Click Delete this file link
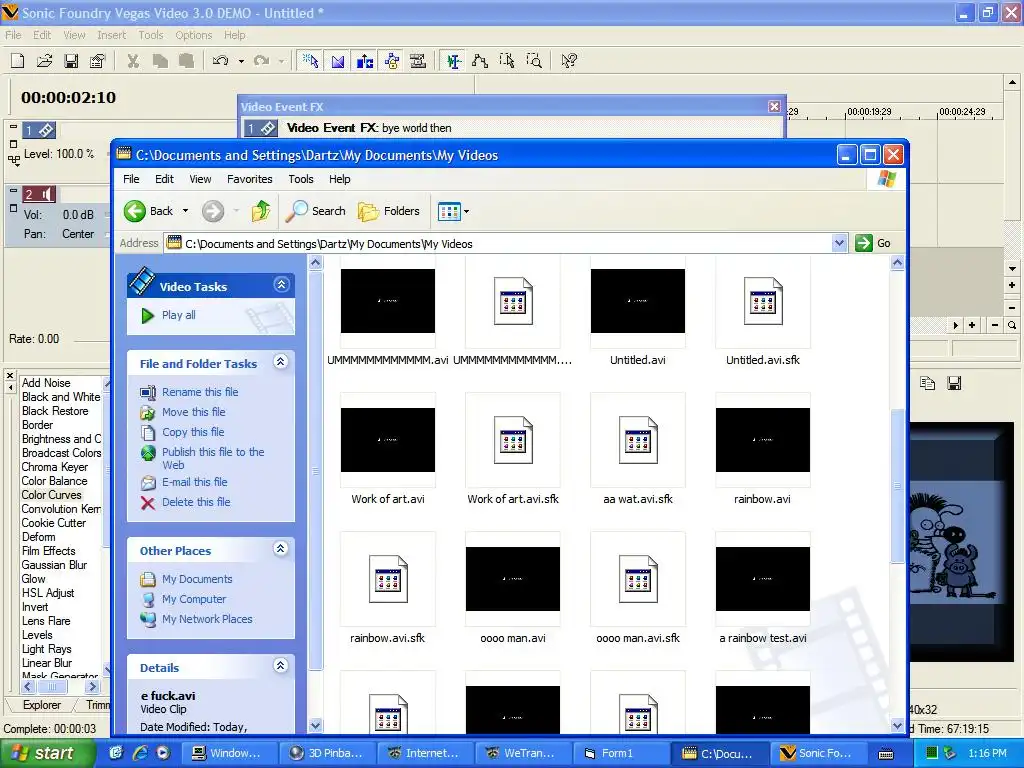 [196, 502]
